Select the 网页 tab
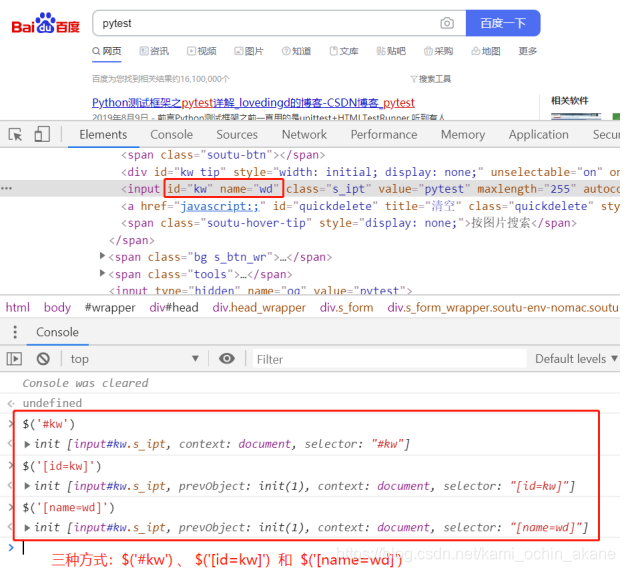 107,51
